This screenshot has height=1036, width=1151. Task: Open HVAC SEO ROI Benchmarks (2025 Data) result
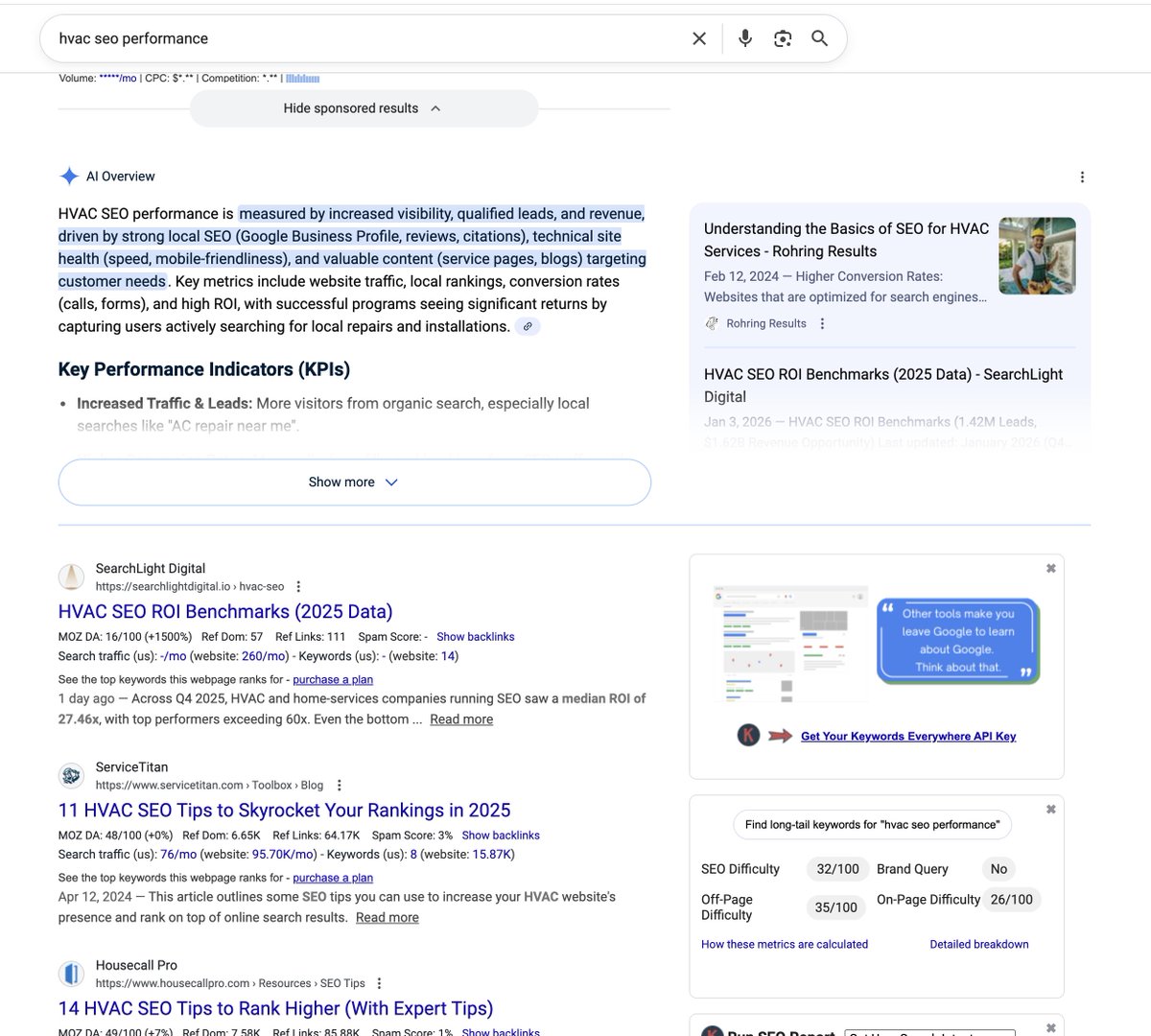coord(225,611)
